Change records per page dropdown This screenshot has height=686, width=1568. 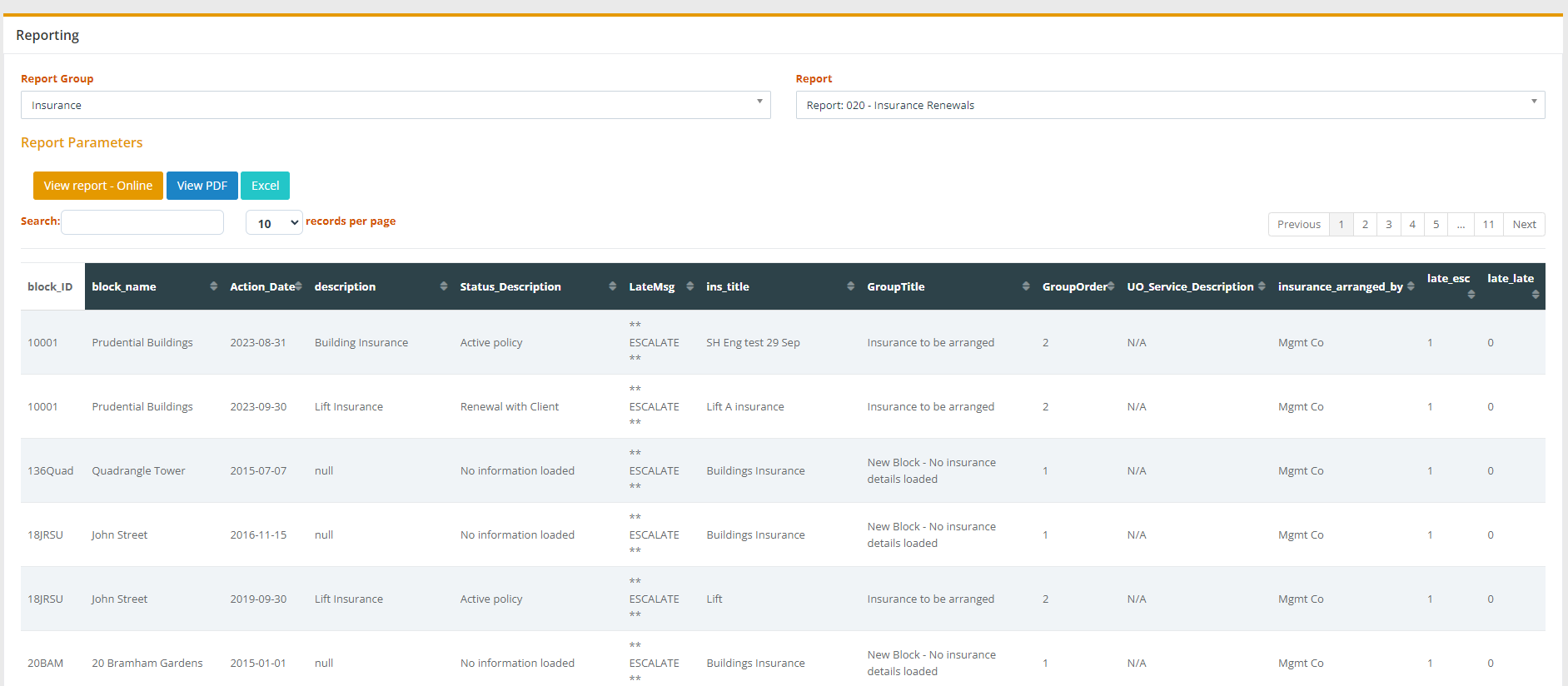click(274, 223)
